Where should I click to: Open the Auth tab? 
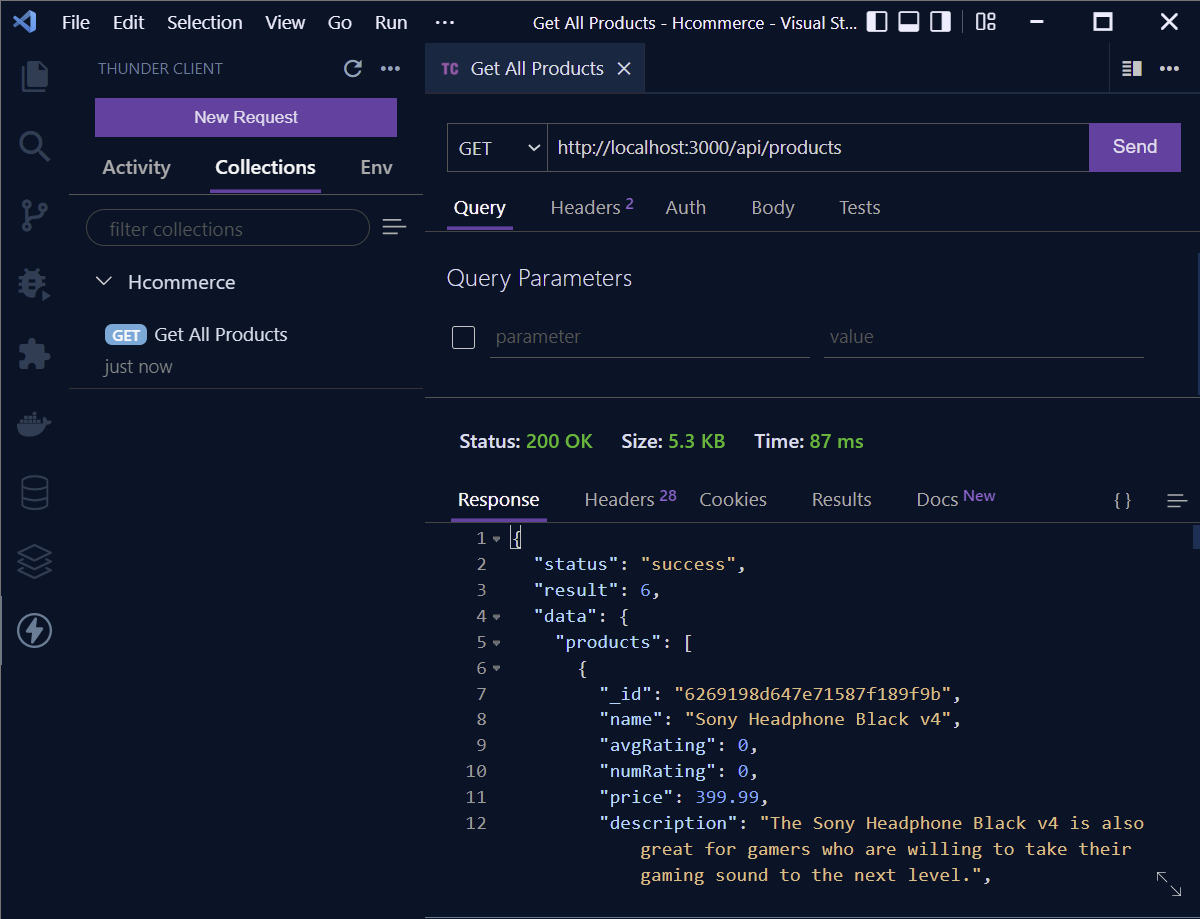[x=686, y=208]
